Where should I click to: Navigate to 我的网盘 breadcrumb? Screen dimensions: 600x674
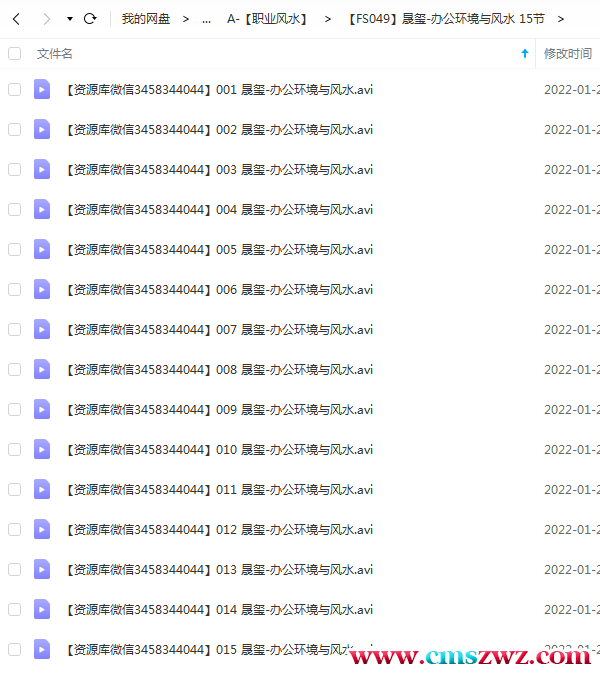click(x=146, y=19)
